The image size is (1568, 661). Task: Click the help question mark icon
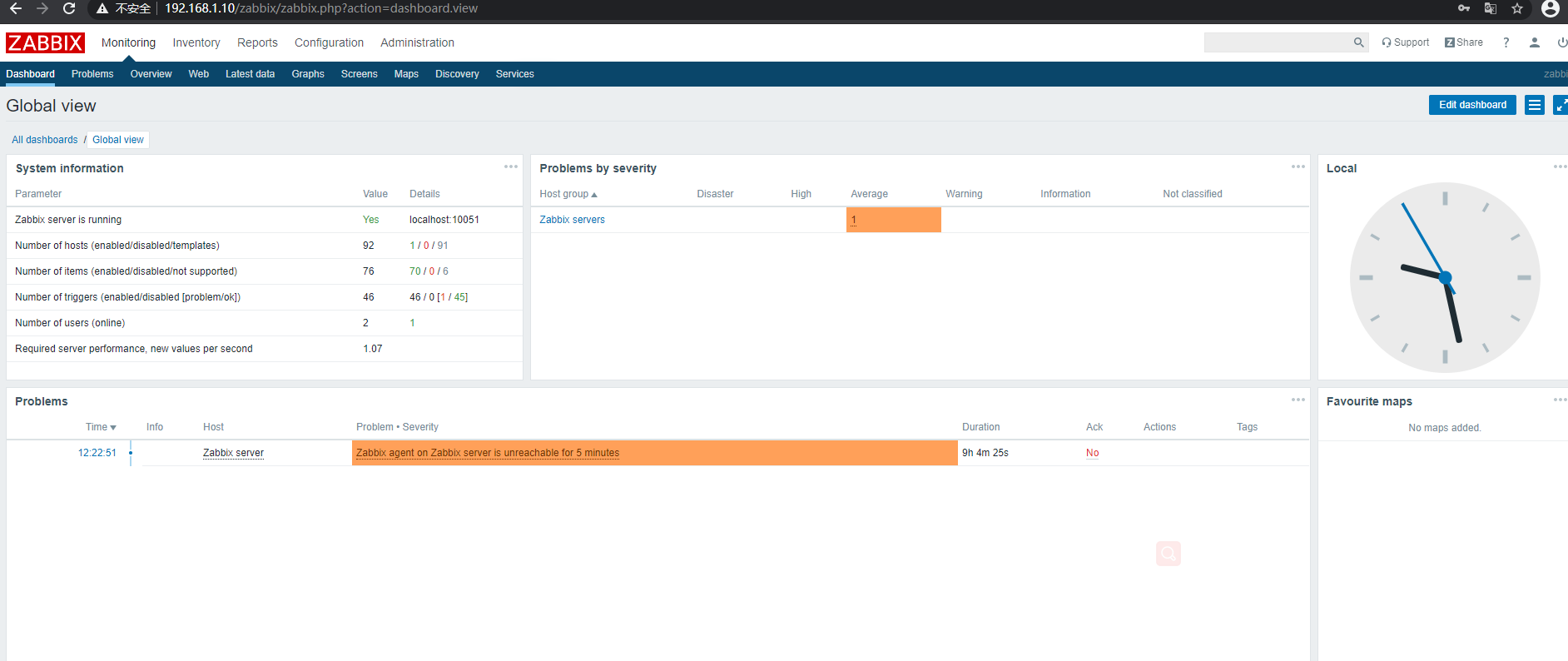pos(1506,42)
